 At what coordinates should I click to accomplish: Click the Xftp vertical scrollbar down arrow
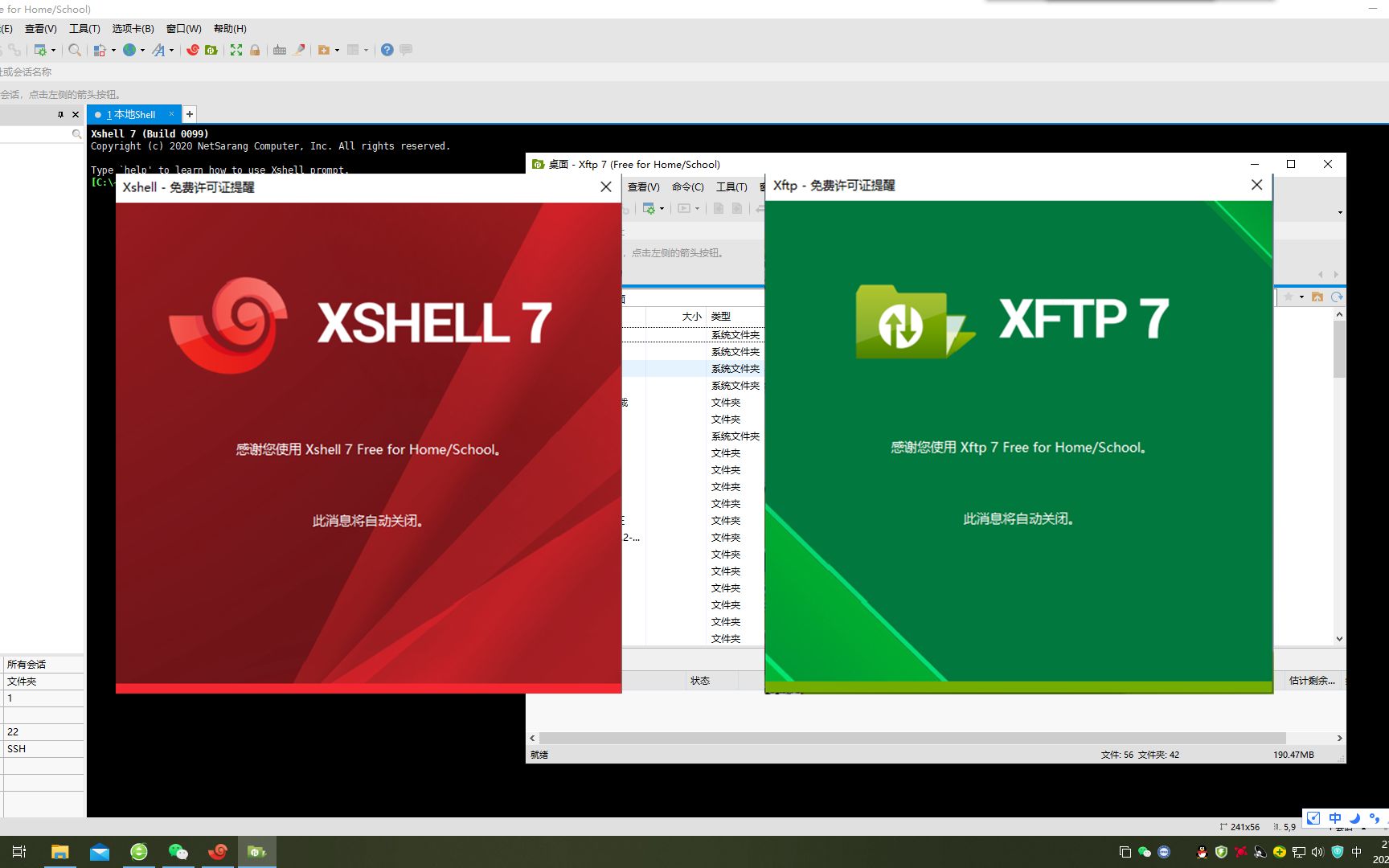point(1339,639)
